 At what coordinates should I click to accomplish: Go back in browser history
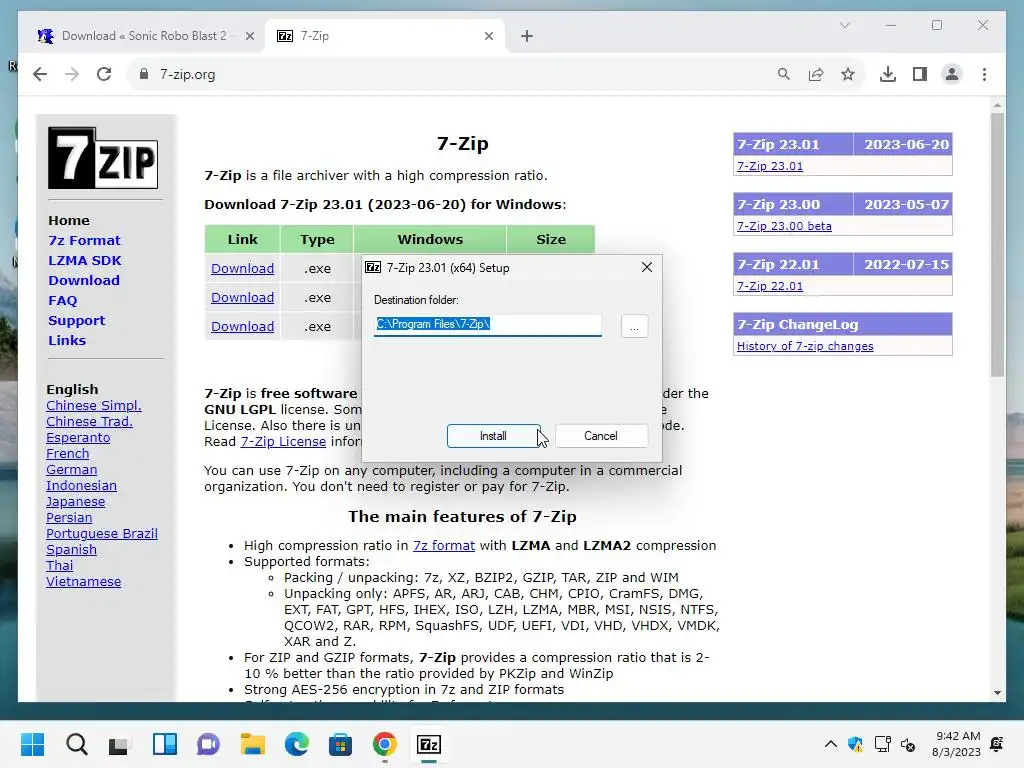click(x=40, y=74)
